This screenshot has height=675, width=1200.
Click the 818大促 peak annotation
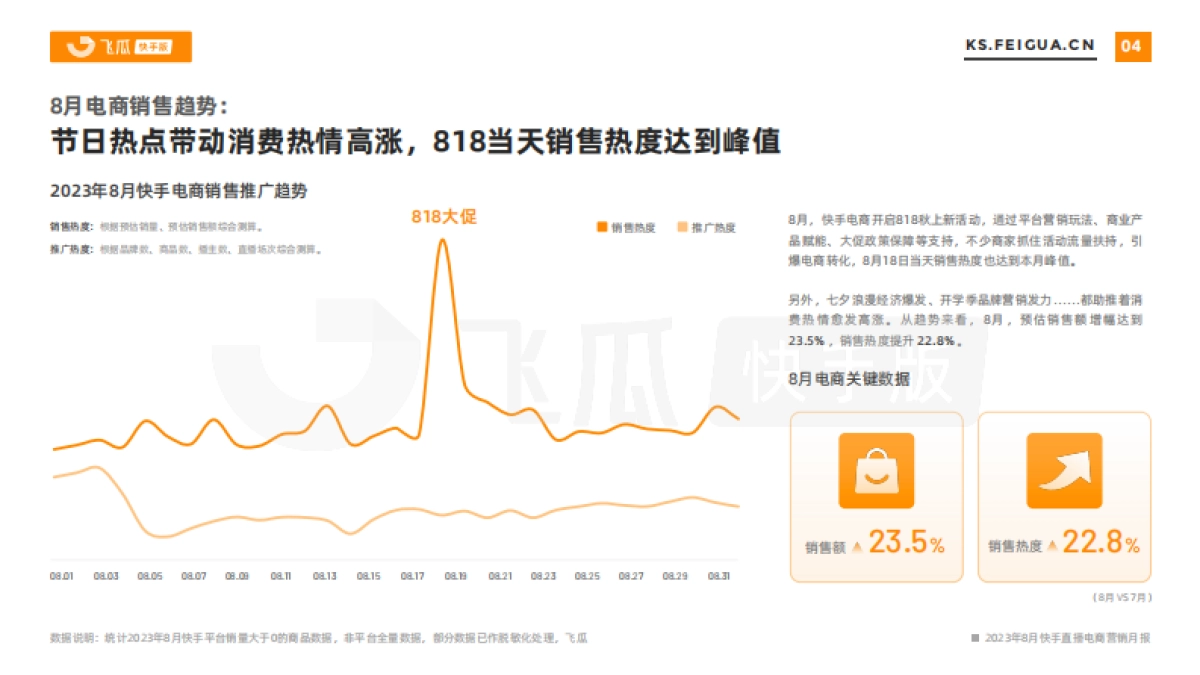(444, 217)
